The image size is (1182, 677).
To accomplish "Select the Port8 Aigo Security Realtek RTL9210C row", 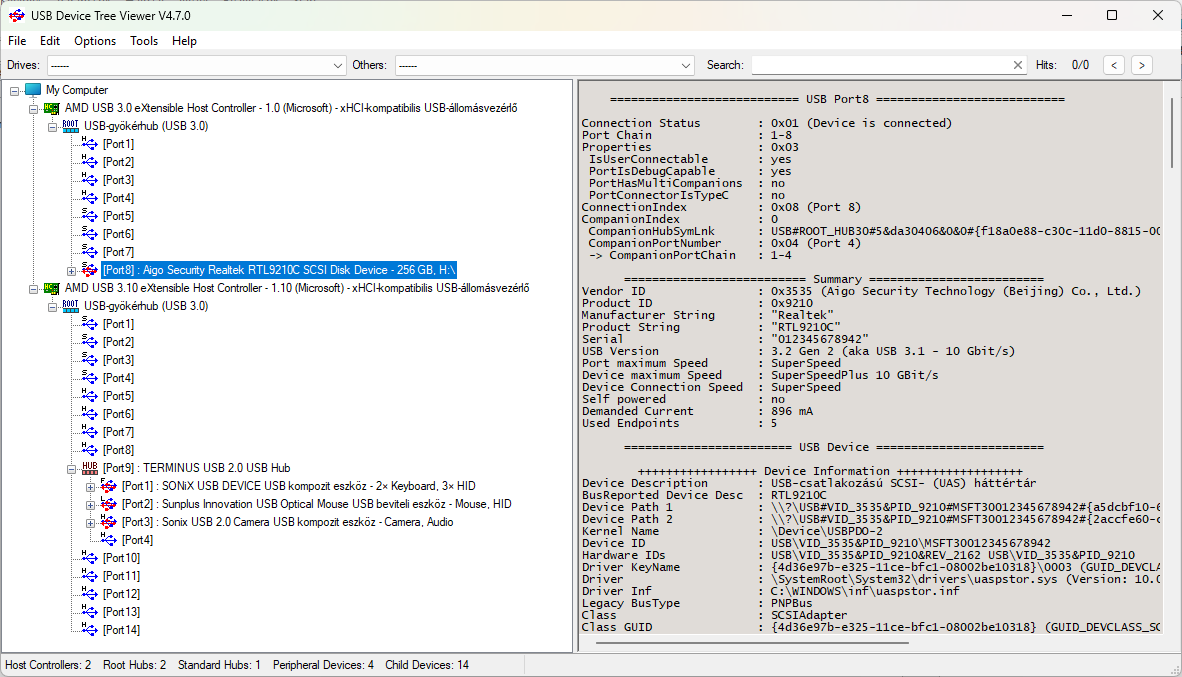I will tap(279, 270).
